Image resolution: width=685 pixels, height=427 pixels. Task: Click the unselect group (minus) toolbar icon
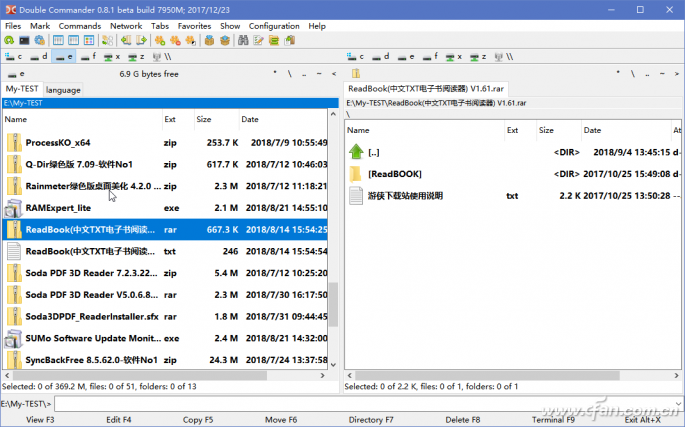(x=175, y=41)
